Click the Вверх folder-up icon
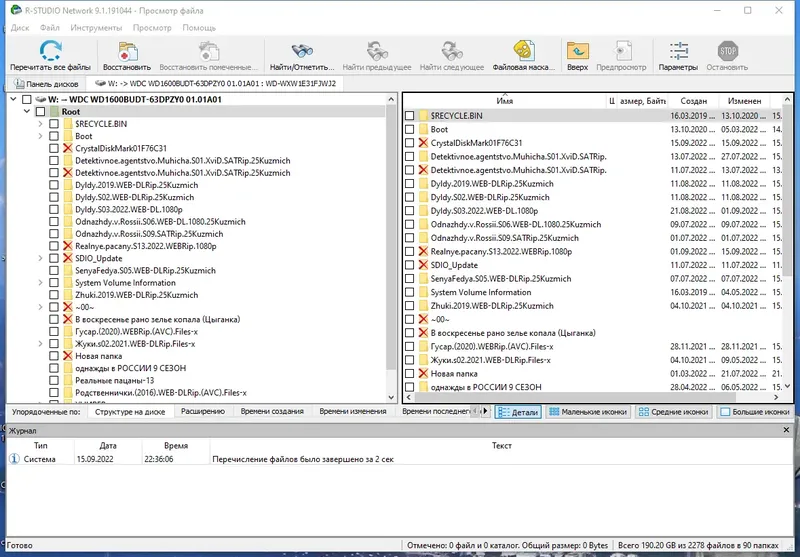800x557 pixels. click(x=578, y=51)
